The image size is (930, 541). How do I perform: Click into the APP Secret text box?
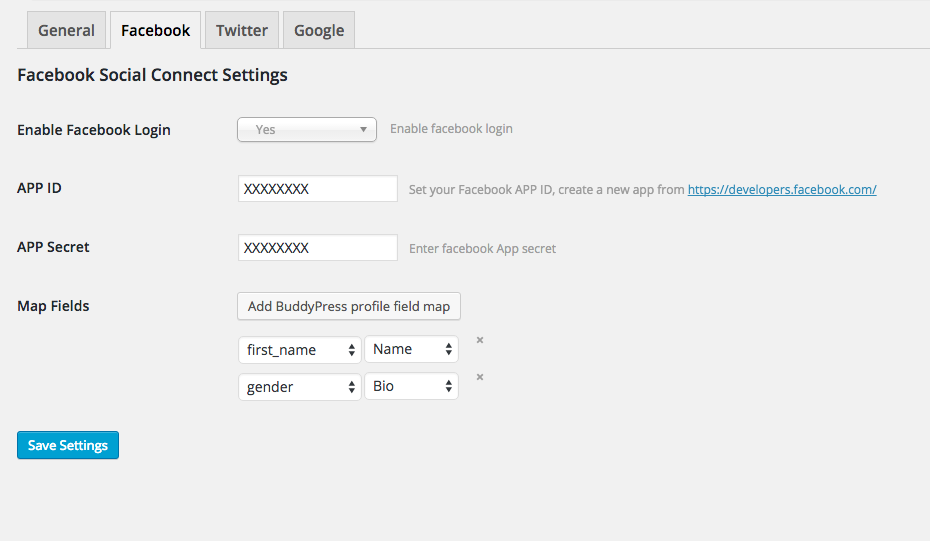[x=318, y=248]
